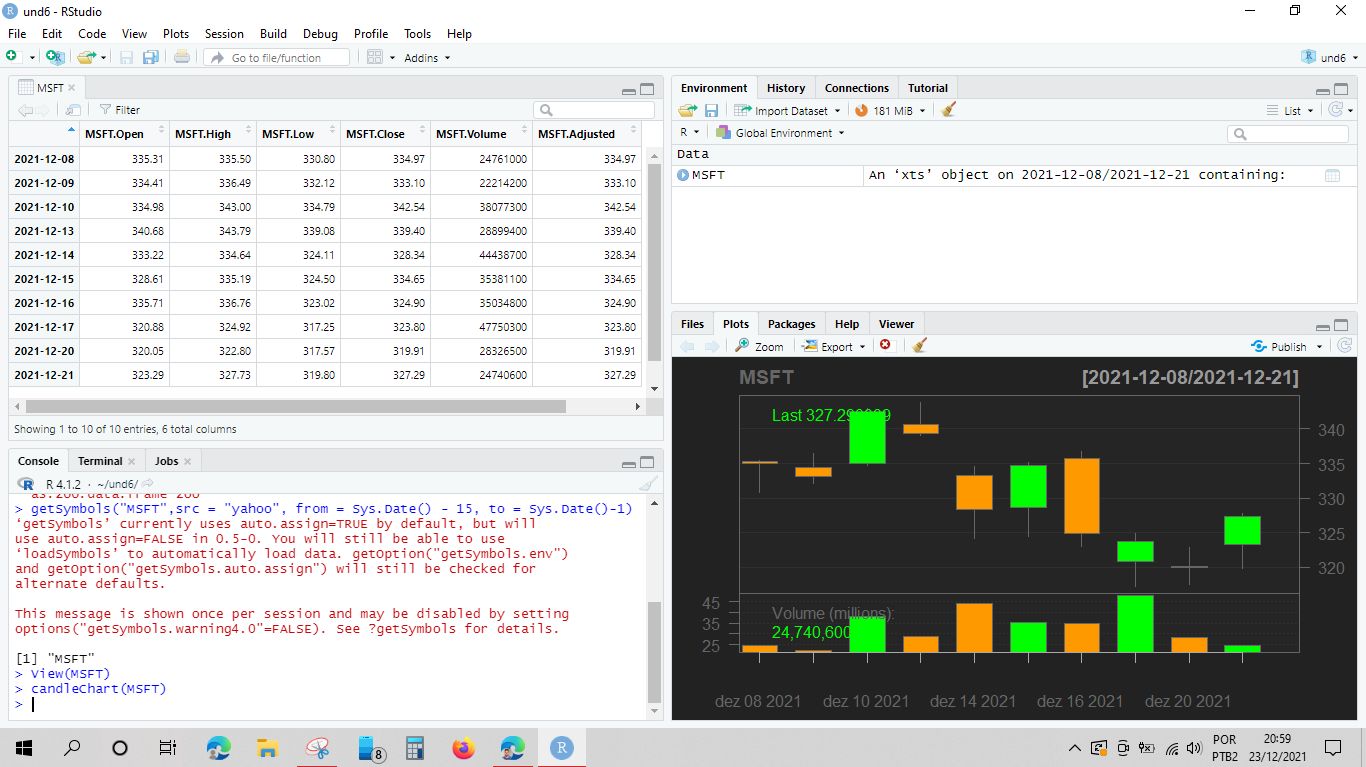1366x767 pixels.
Task: Click the Show in new window icon
Action: tap(73, 110)
